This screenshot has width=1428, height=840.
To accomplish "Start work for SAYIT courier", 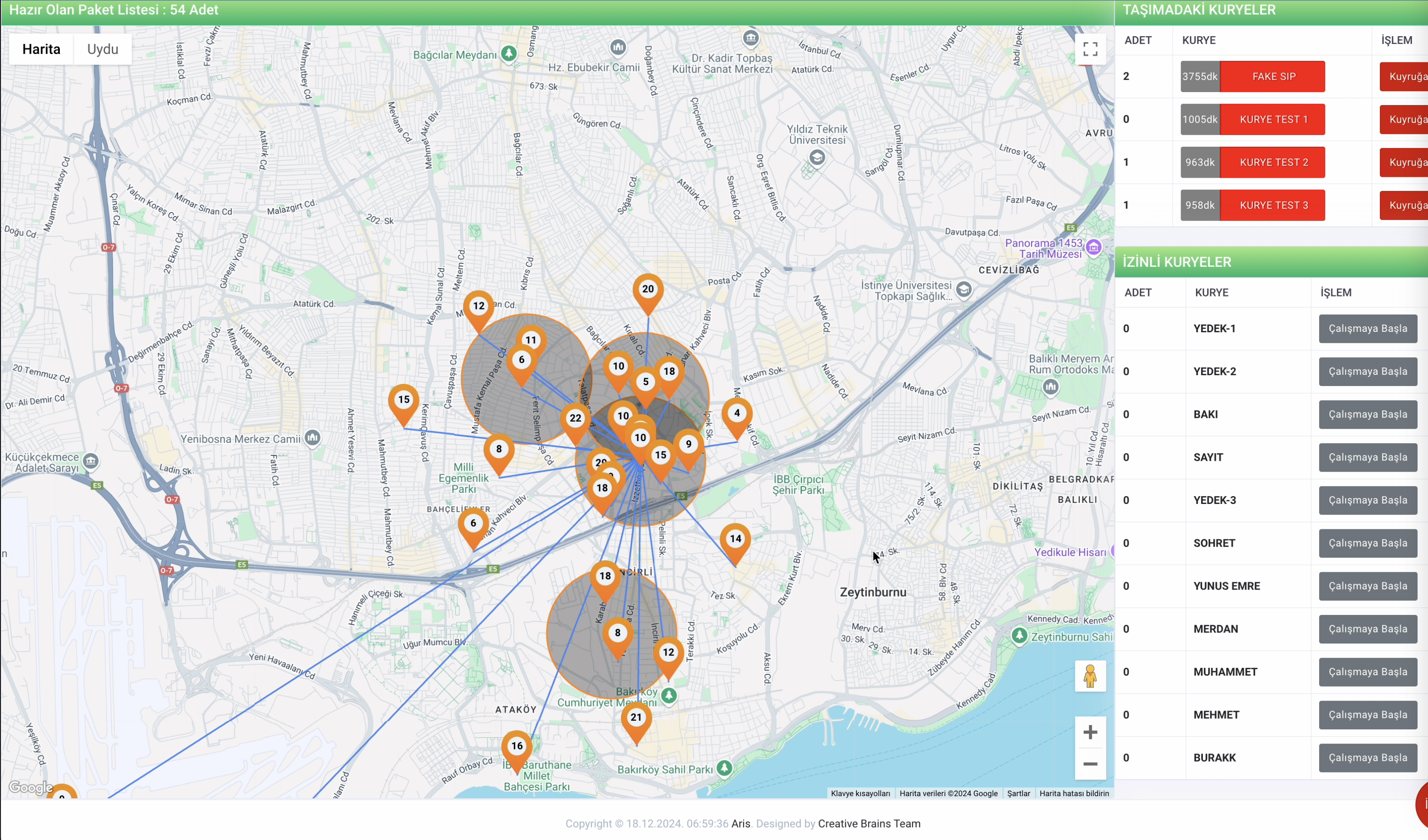I will pos(1368,458).
